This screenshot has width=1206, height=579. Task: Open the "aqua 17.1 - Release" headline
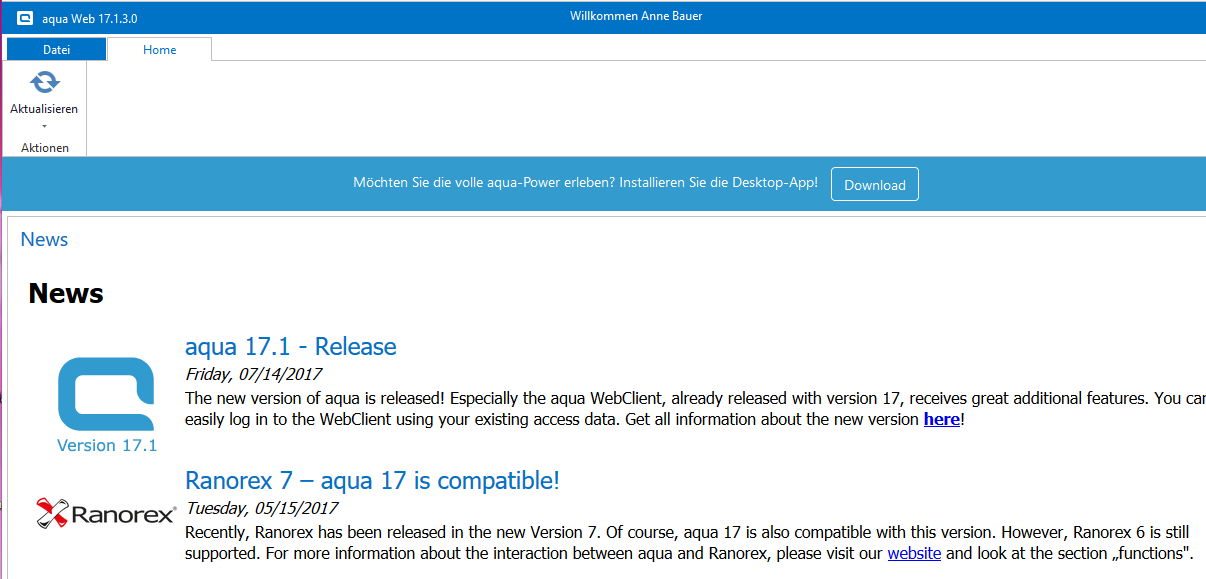point(291,347)
